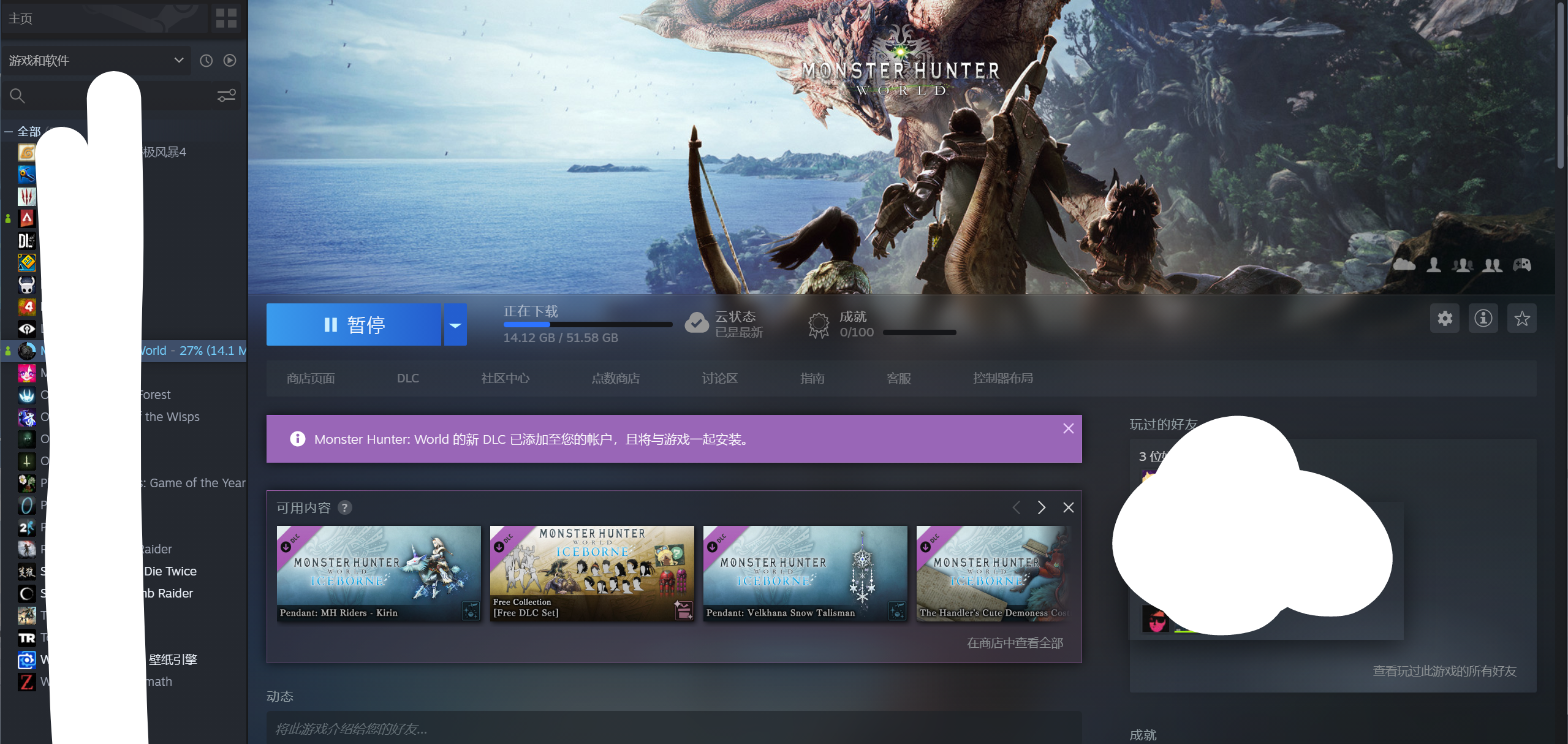Viewport: 1568px width, 744px height.
Task: Select the Monster Hunter World library icon
Action: (x=26, y=351)
